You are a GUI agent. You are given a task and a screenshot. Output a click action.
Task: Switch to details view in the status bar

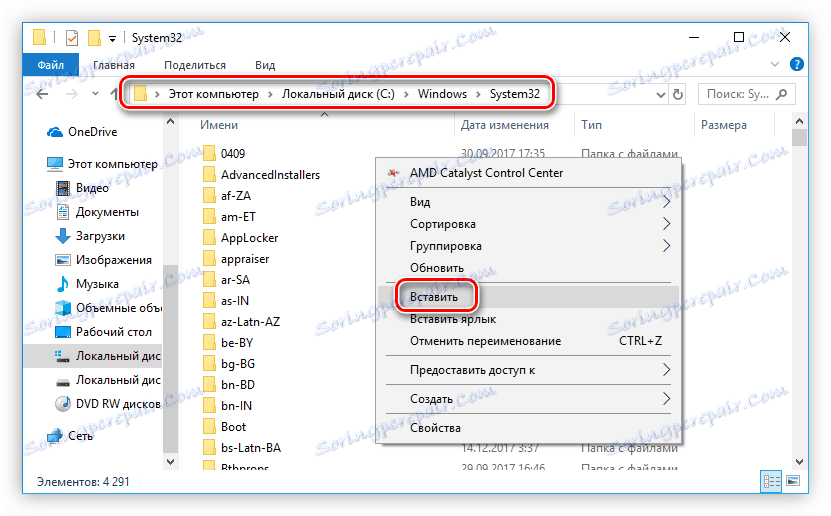(771, 482)
